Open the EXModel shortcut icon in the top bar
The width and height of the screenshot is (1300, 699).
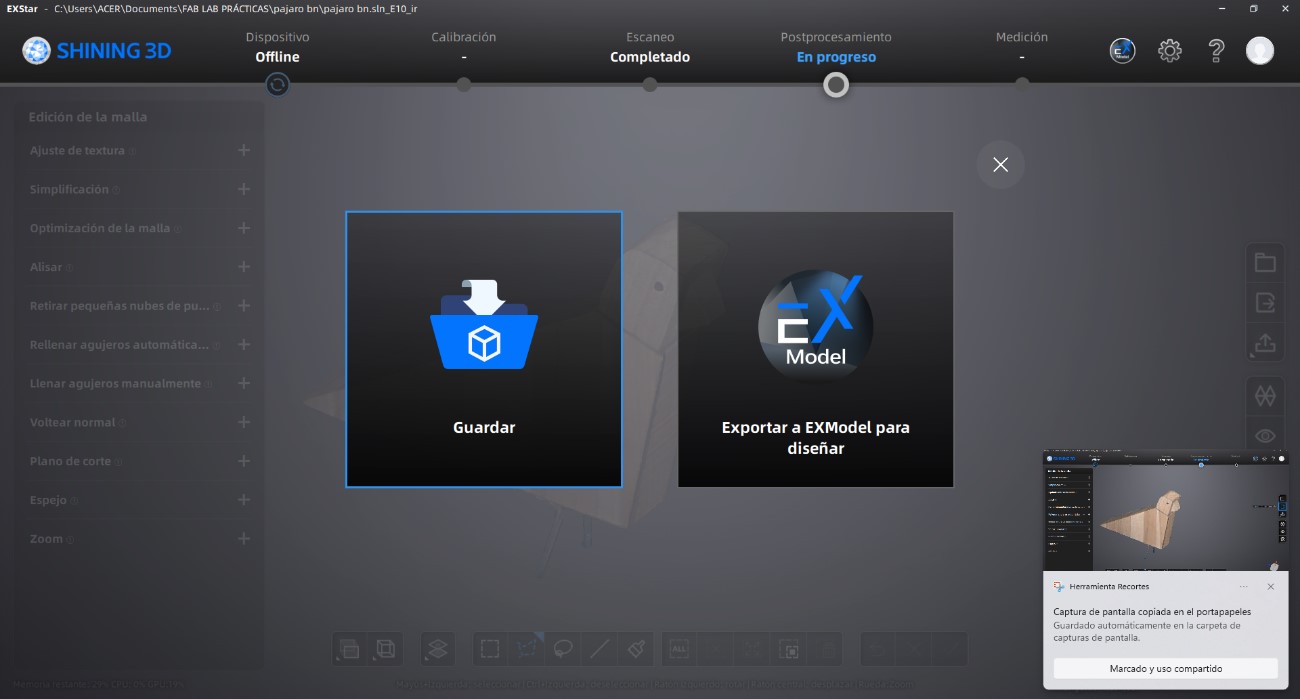pyautogui.click(x=1122, y=51)
